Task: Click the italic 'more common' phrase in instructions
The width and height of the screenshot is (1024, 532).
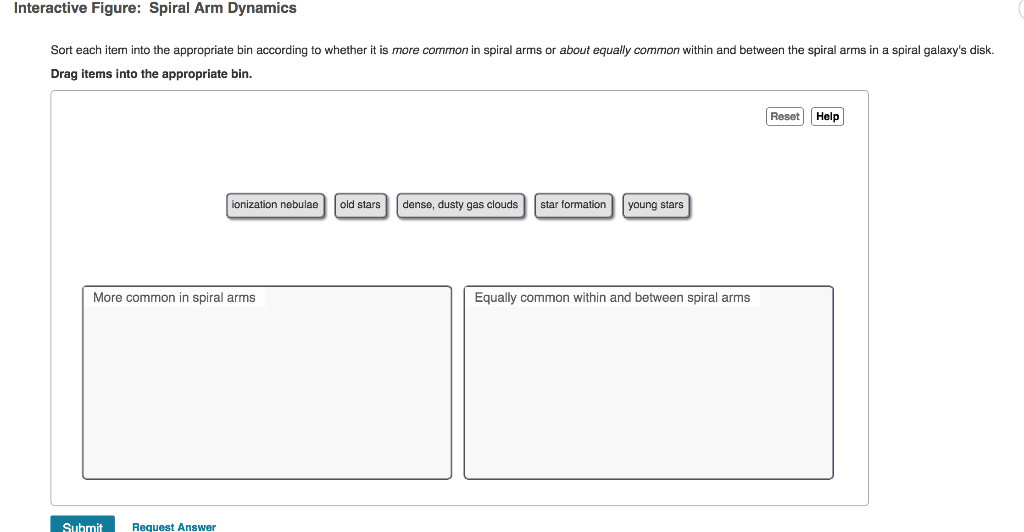Action: point(430,50)
